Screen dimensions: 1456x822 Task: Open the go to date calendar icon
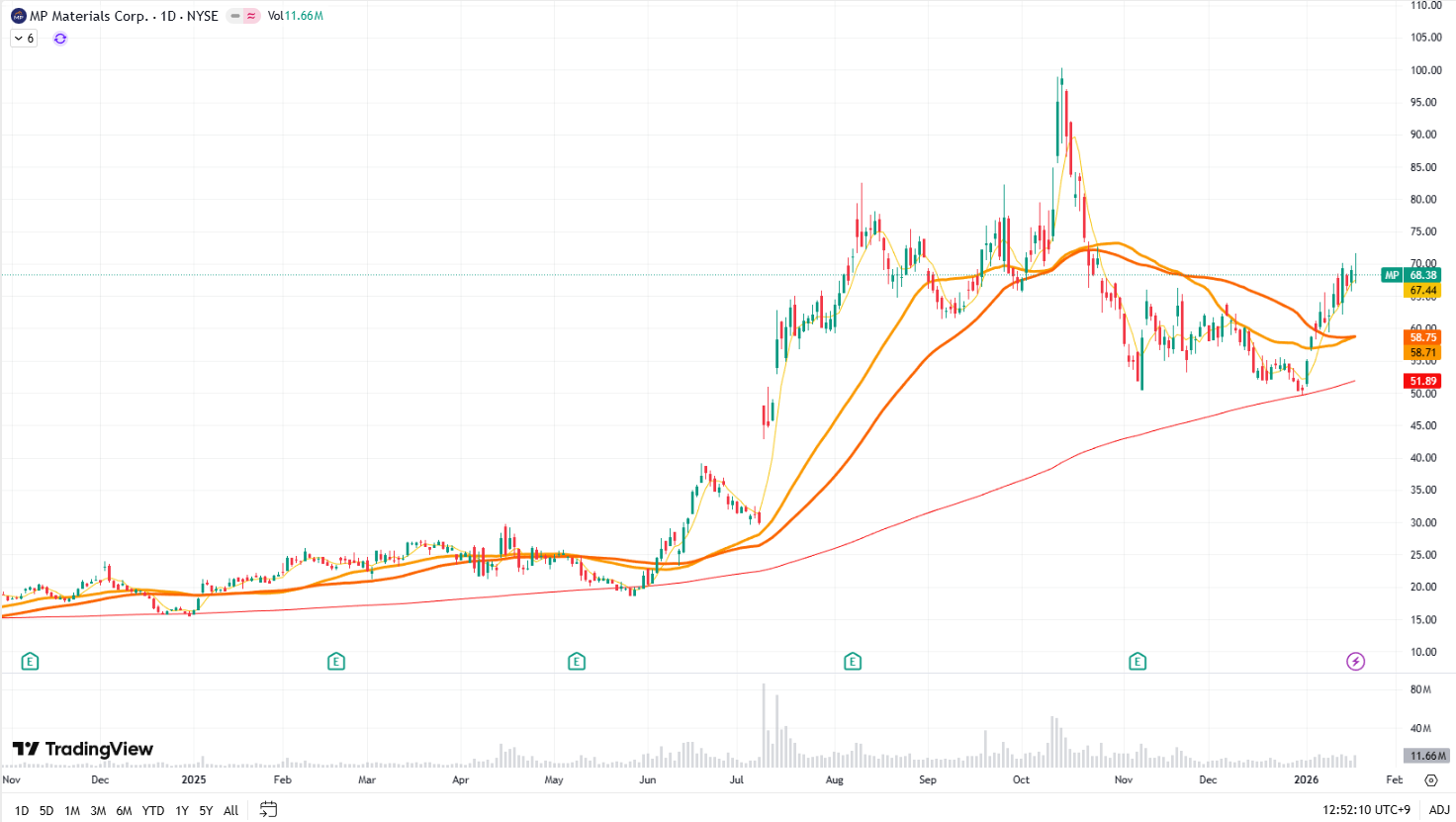coord(268,809)
